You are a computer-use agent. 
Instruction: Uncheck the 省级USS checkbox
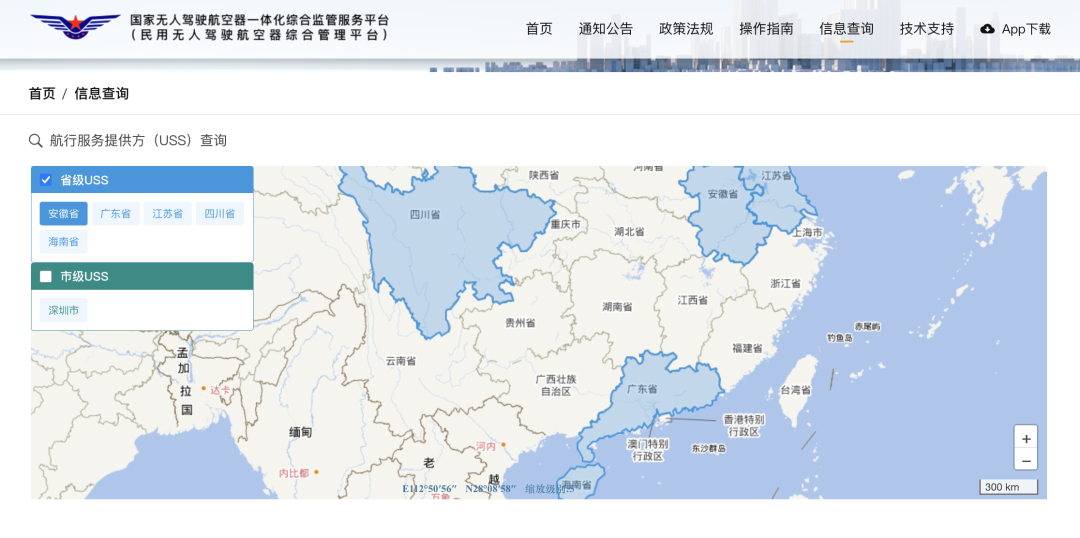point(46,180)
